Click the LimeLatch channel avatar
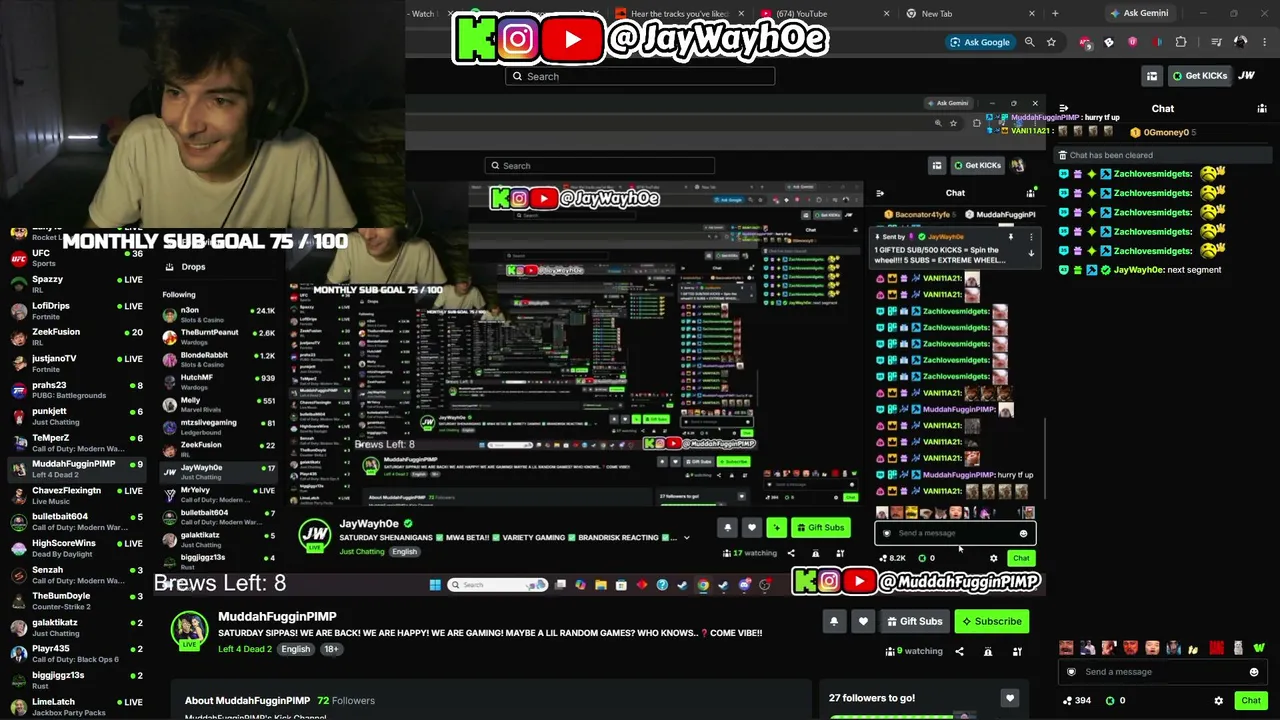This screenshot has height=720, width=1280. pyautogui.click(x=18, y=707)
